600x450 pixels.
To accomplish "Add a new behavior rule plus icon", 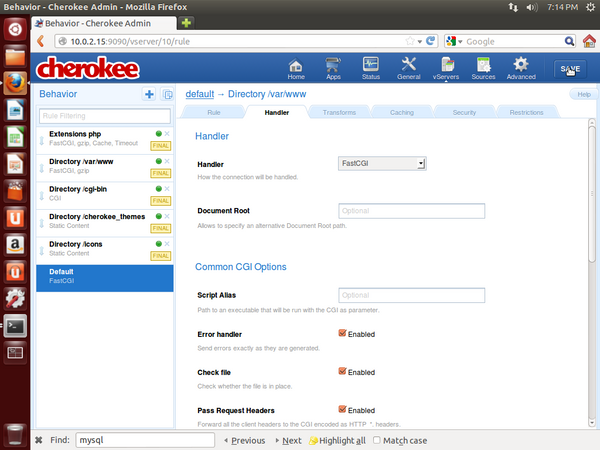I will click(149, 94).
